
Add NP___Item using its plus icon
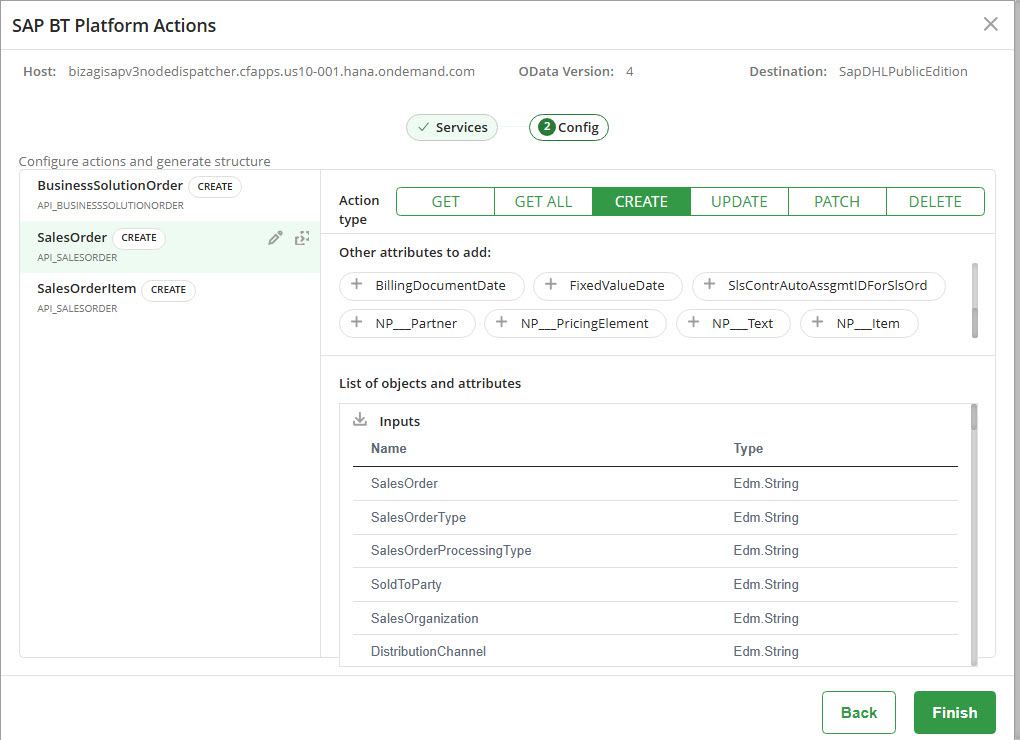pyautogui.click(x=818, y=322)
